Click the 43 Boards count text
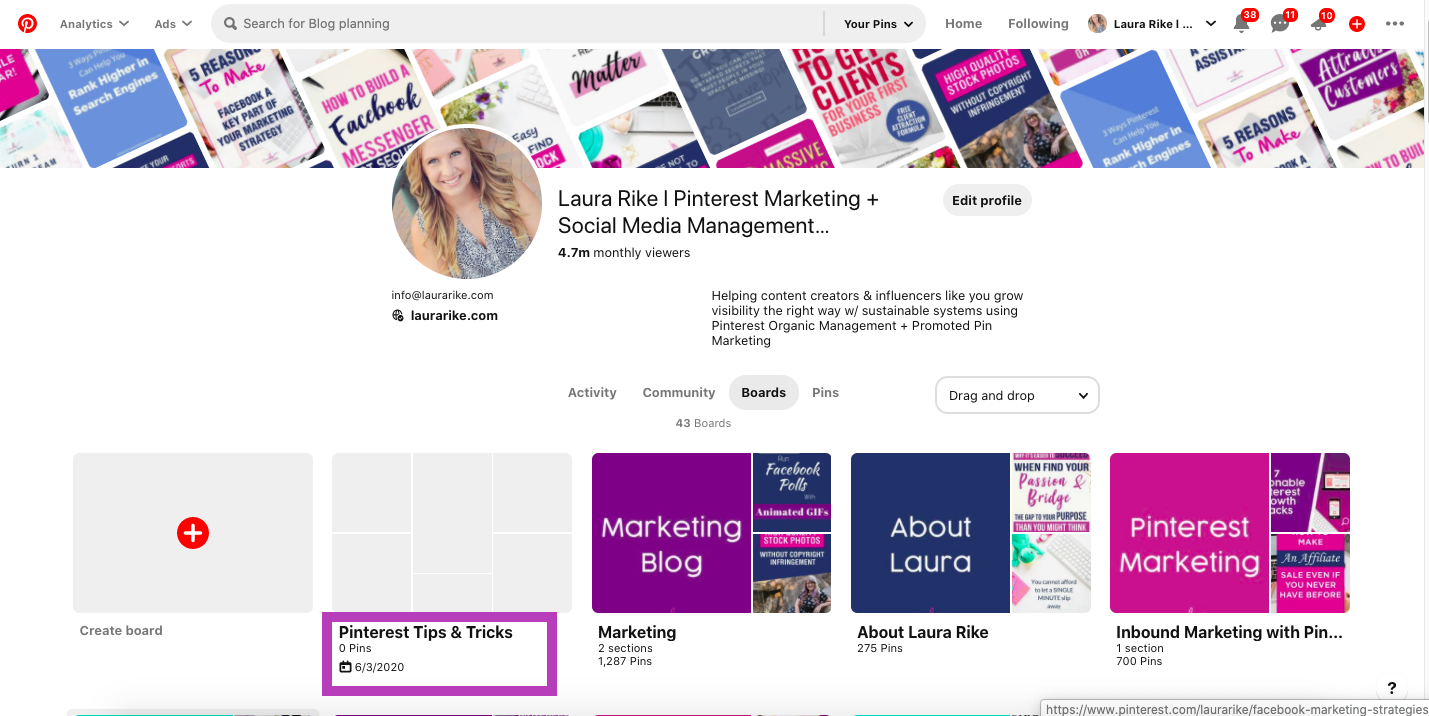 [703, 423]
